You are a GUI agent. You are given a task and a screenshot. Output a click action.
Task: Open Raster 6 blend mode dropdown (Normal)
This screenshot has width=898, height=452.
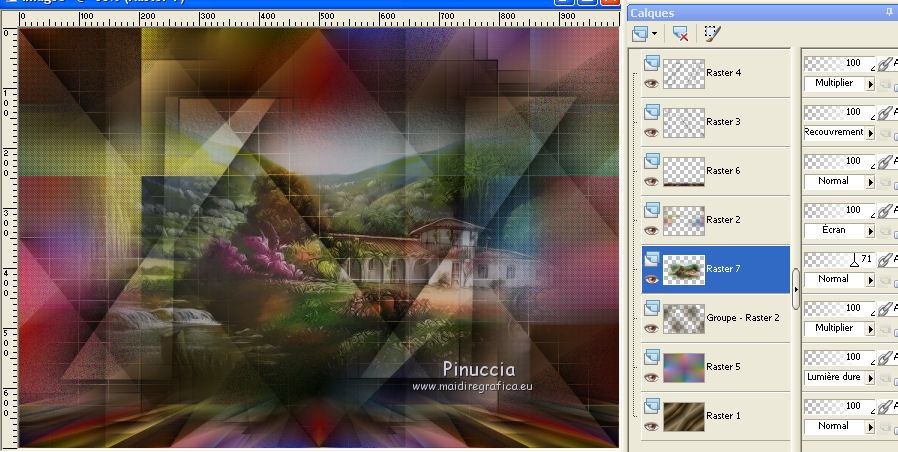pyautogui.click(x=870, y=182)
